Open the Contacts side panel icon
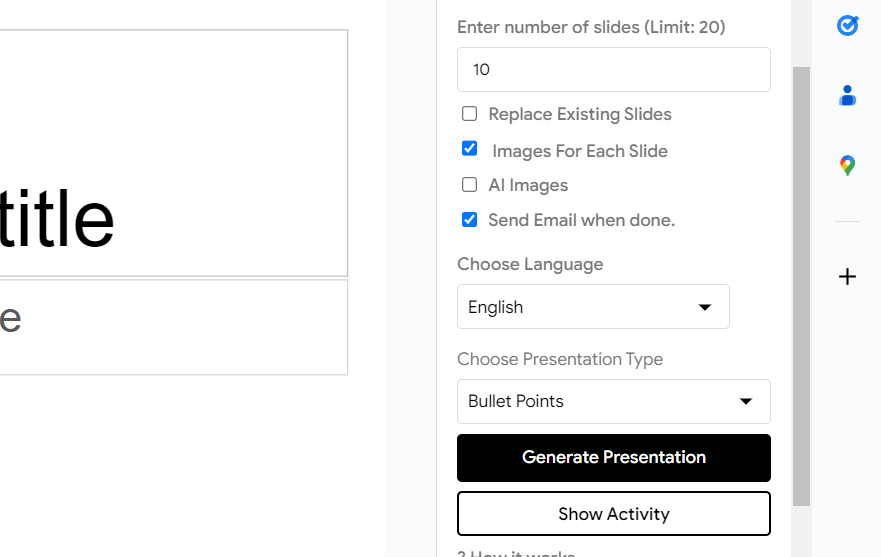The image size is (881, 557). point(847,96)
